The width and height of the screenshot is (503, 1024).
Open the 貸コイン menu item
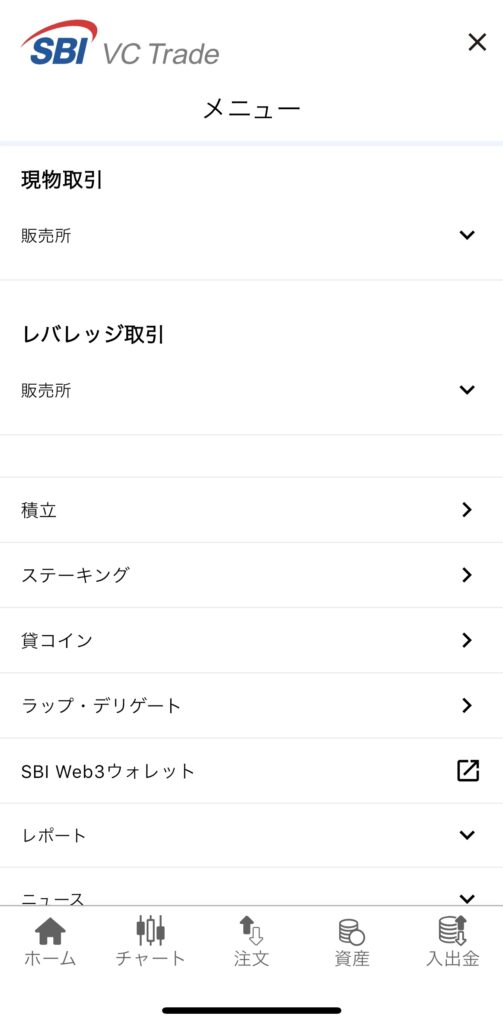pyautogui.click(x=252, y=641)
